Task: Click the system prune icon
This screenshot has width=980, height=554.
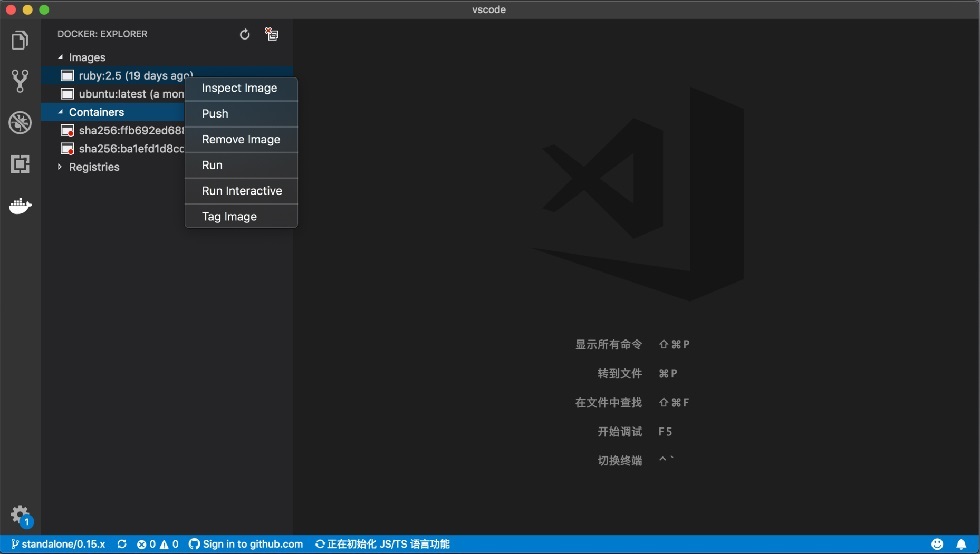Action: pos(271,34)
